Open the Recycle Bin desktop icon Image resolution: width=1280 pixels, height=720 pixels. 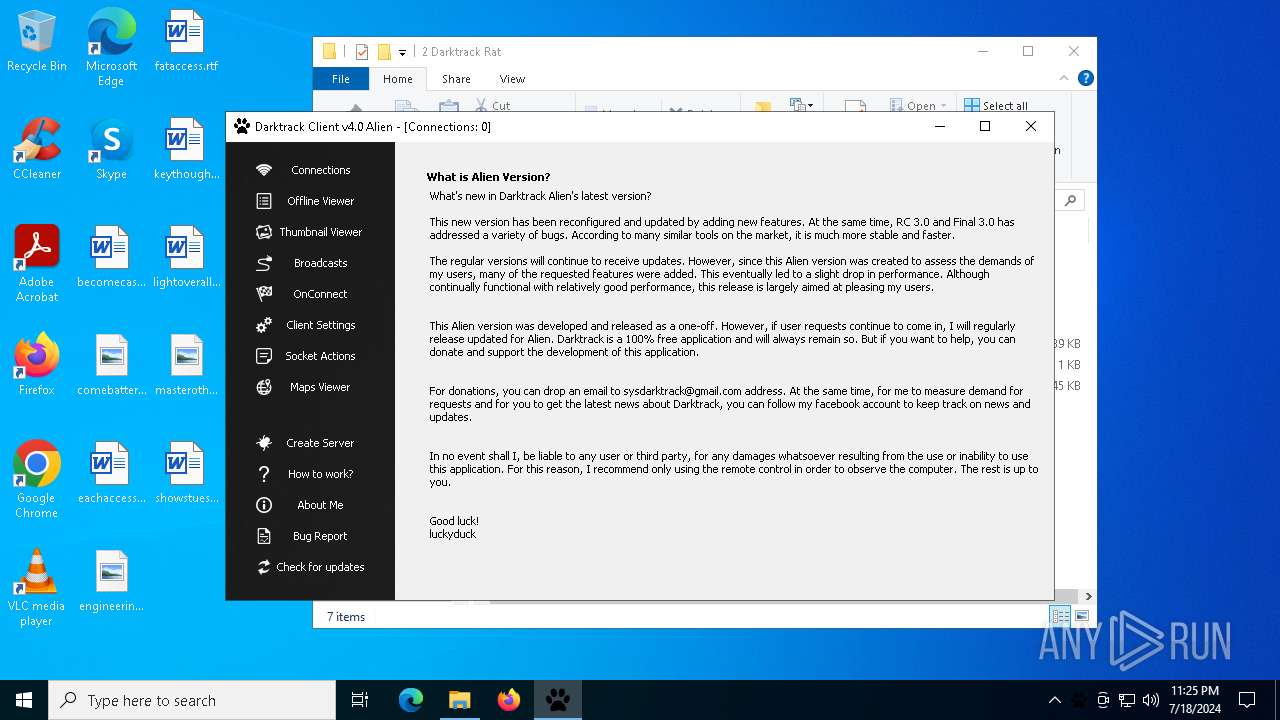pos(37,42)
